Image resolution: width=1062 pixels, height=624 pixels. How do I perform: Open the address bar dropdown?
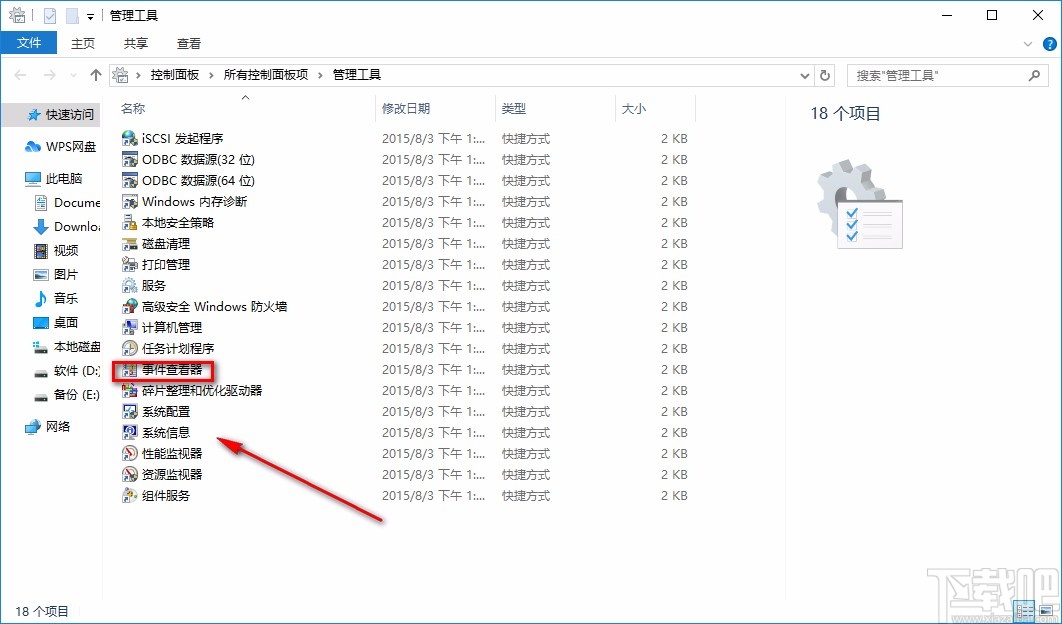click(805, 75)
